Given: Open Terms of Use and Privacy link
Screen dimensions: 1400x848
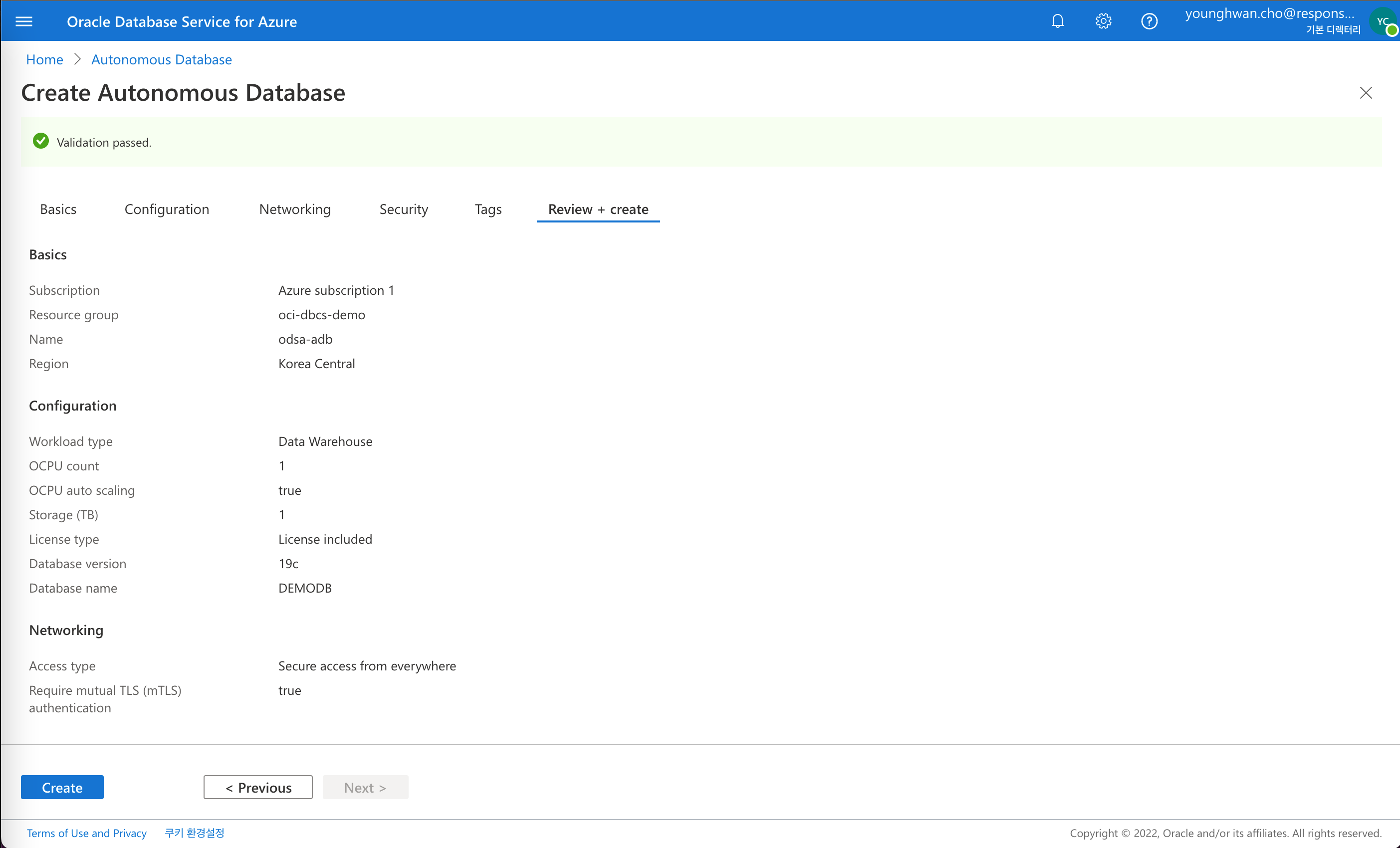Looking at the screenshot, I should (86, 833).
